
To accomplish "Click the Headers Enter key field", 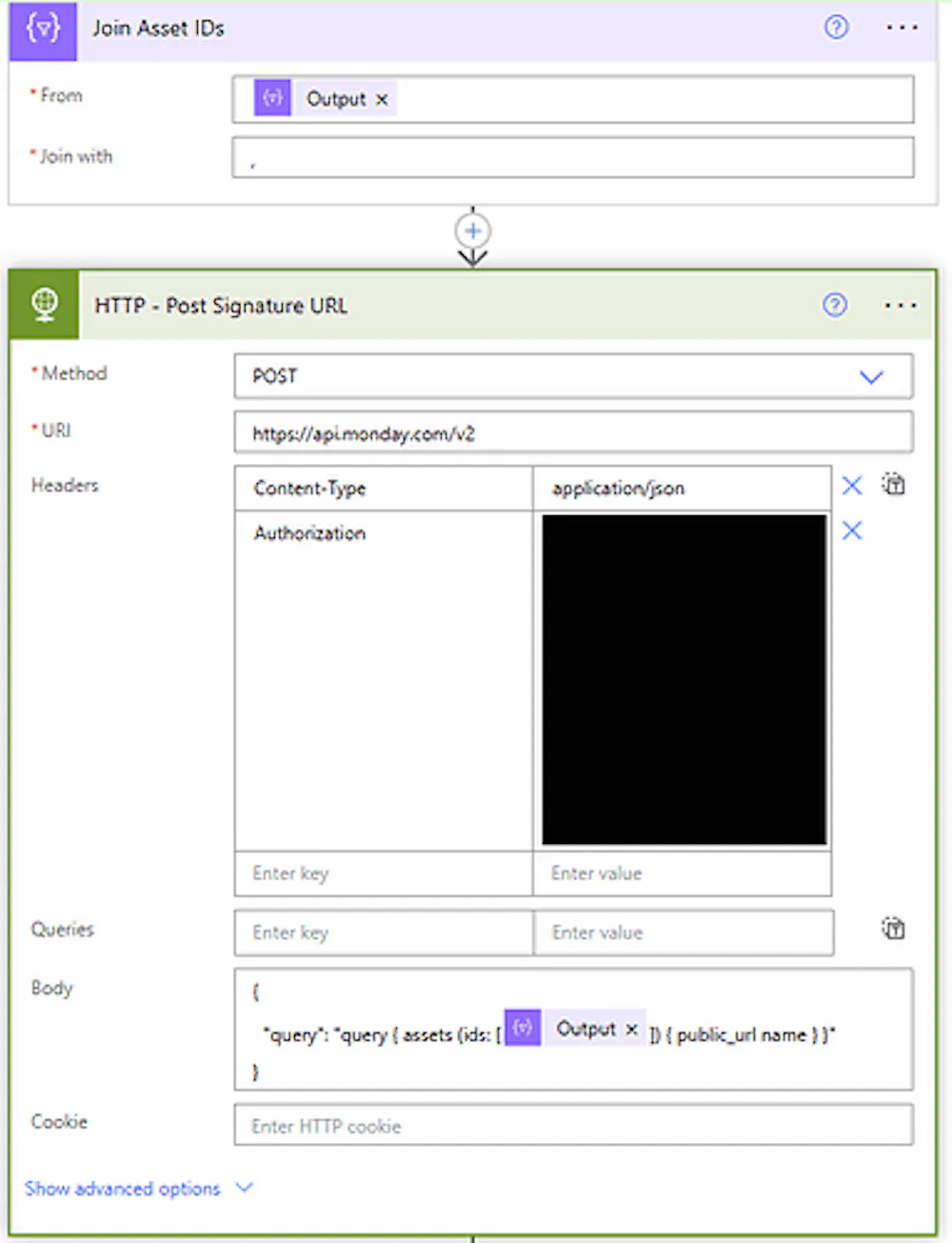I will [384, 873].
